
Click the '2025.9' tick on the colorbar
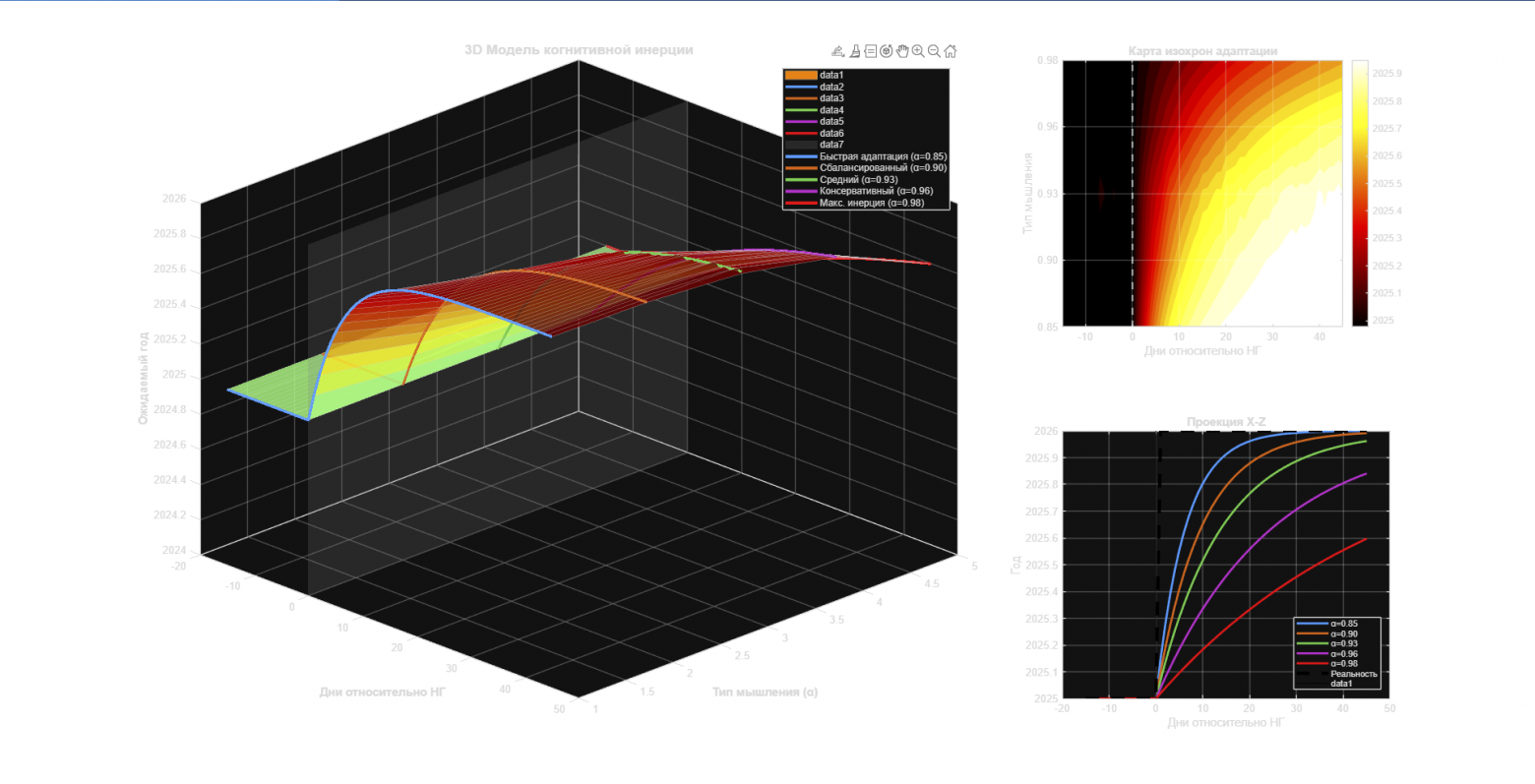[1387, 74]
